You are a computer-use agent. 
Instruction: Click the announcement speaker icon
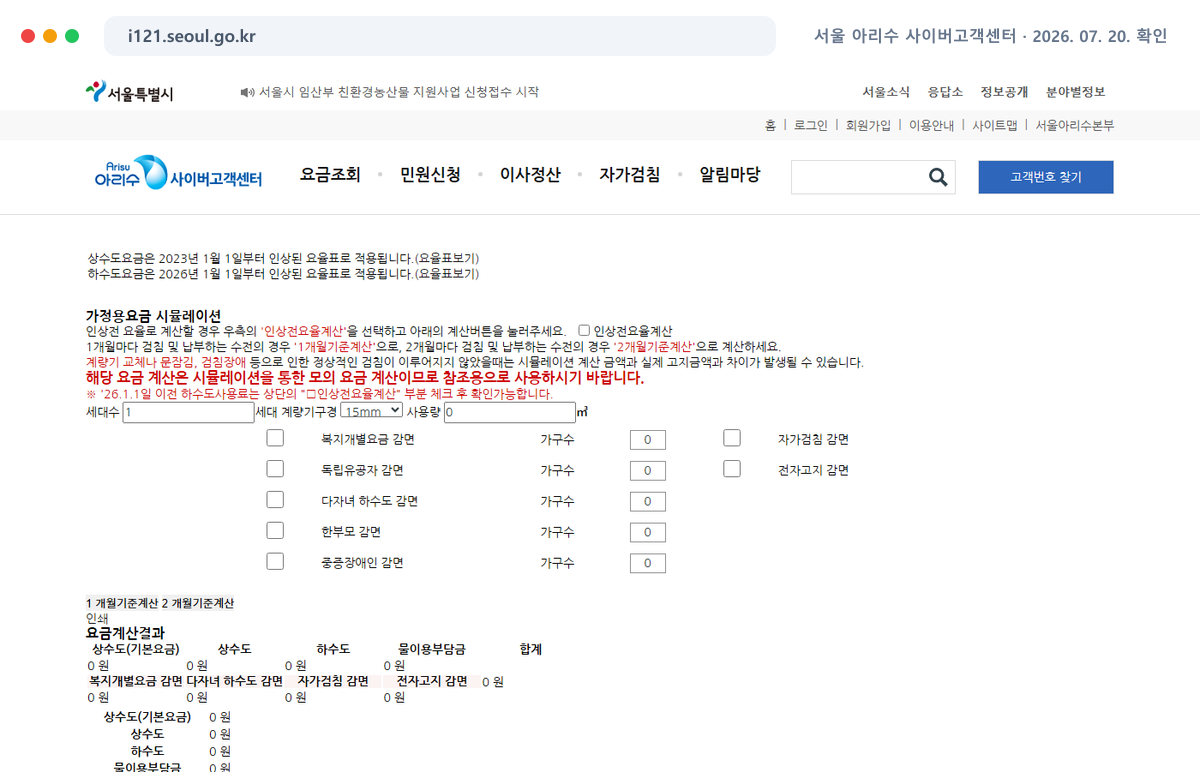248,92
